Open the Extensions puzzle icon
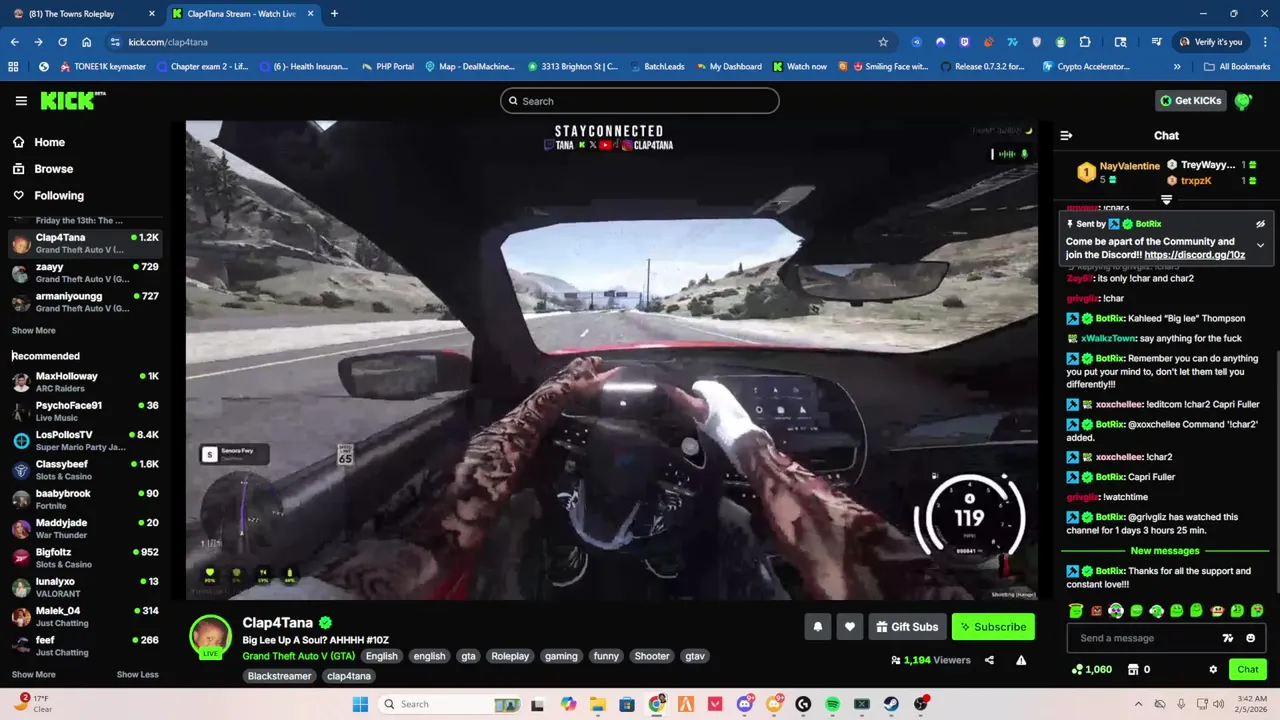 (1085, 42)
